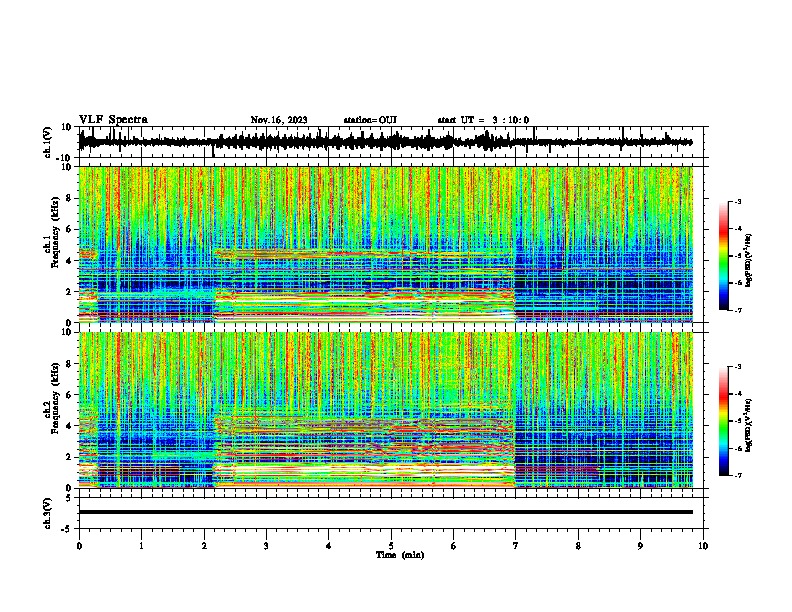The height and width of the screenshot is (612, 792).
Task: Click the time axis tick label '7'
Action: point(516,546)
